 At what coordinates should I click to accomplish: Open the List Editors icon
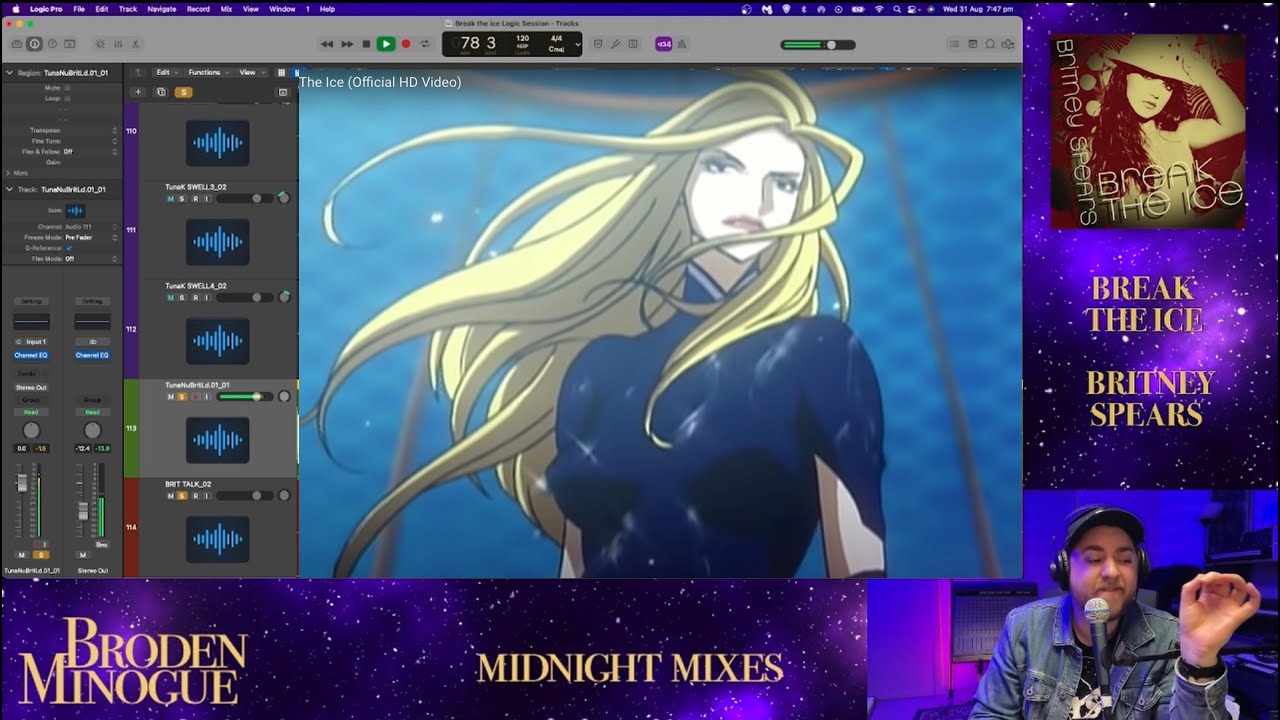953,44
